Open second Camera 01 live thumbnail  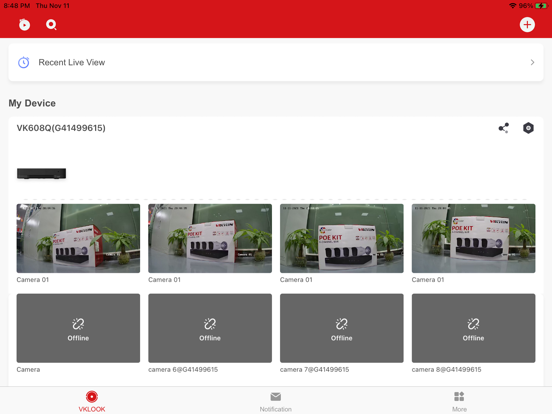[210, 238]
